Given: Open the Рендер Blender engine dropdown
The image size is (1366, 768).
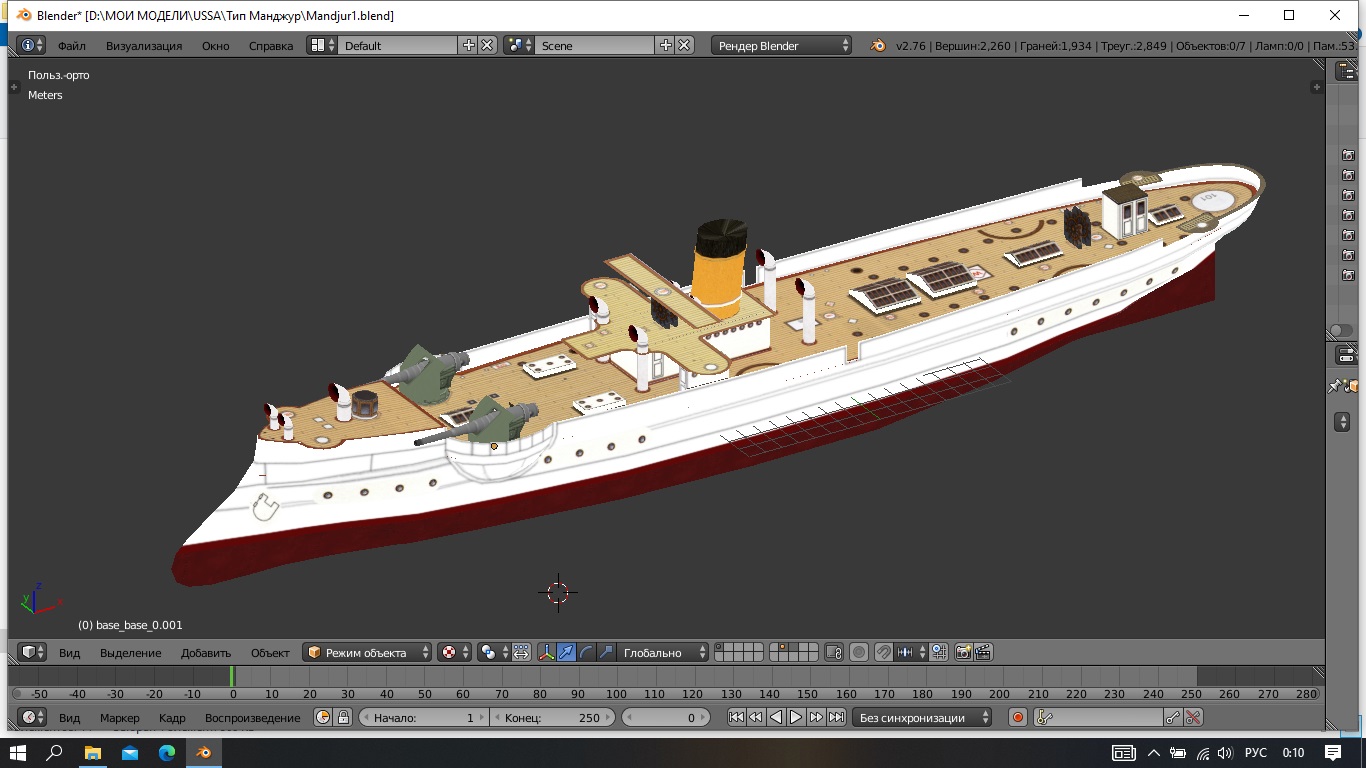Looking at the screenshot, I should tap(782, 45).
